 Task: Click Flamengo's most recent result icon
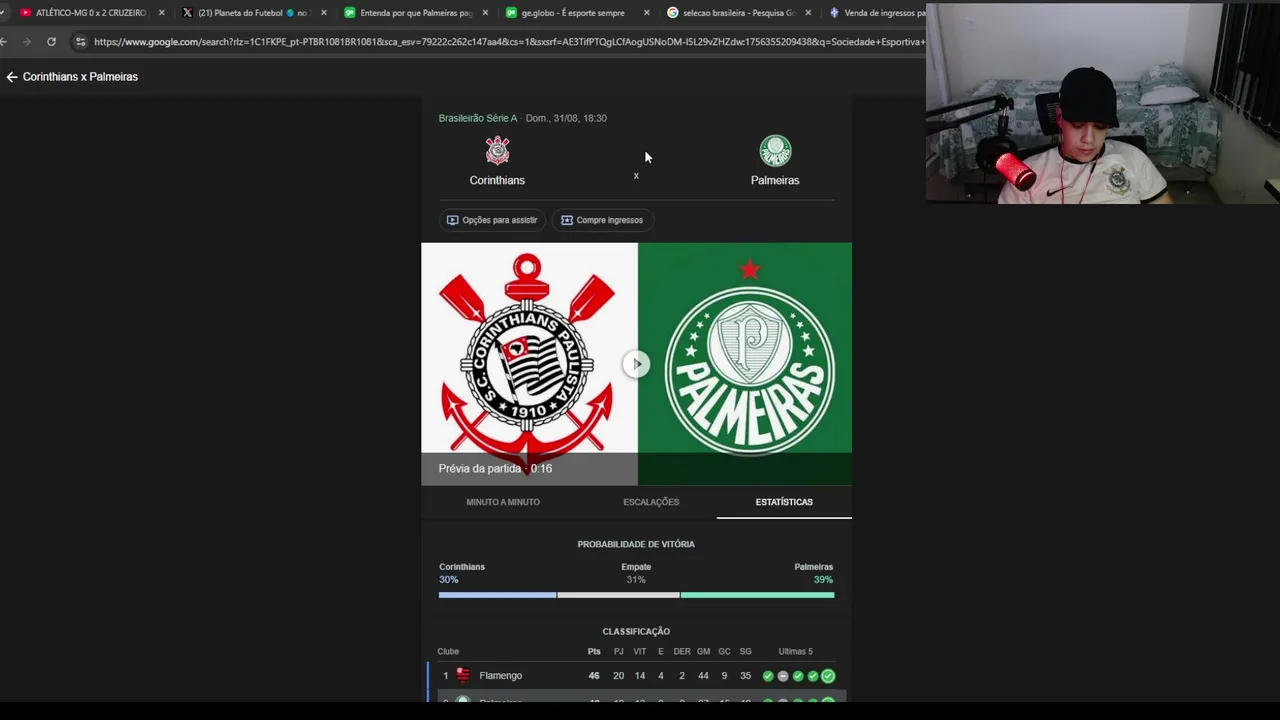point(828,676)
